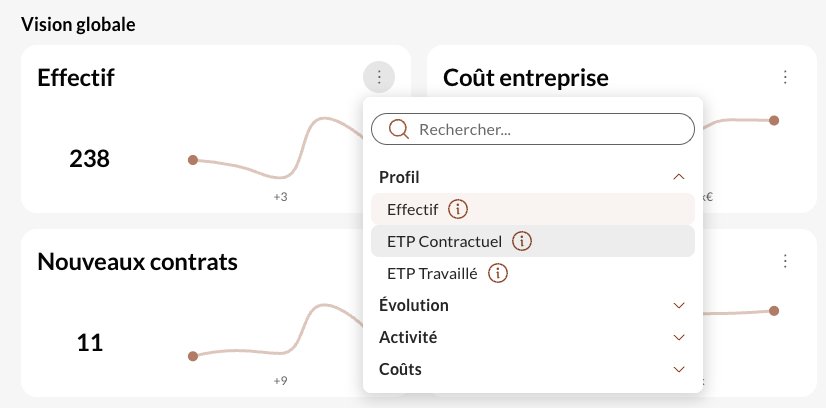Image resolution: width=826 pixels, height=408 pixels.
Task: Choose ETP Contractuel from the list
Action: 533,242
